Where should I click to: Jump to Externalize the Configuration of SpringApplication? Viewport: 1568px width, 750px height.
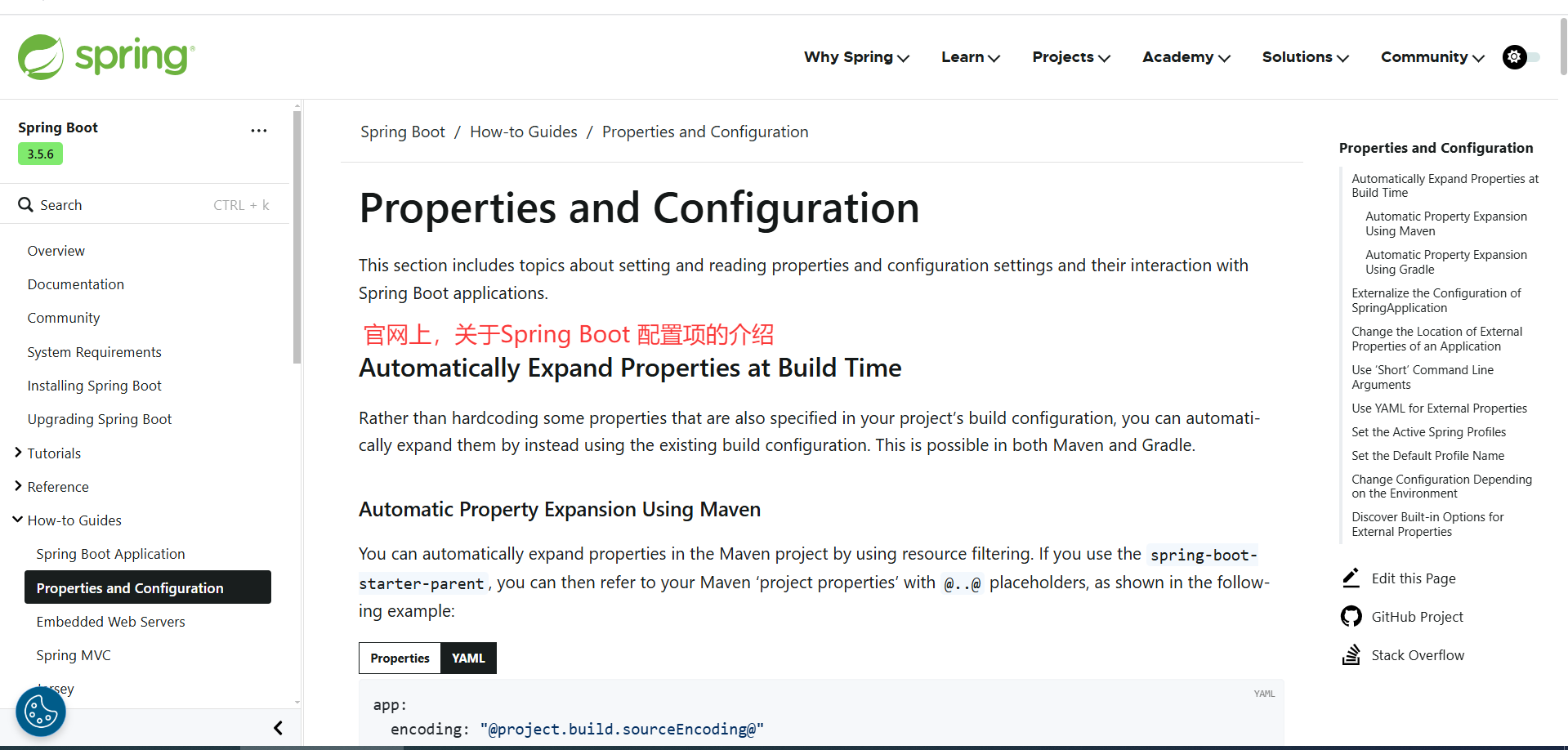coord(1436,301)
